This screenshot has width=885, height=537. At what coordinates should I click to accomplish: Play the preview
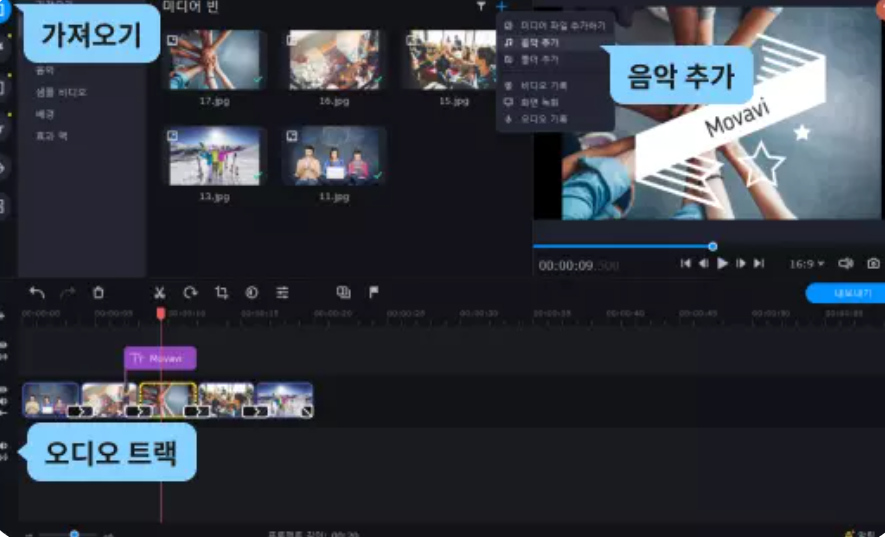[x=722, y=263]
